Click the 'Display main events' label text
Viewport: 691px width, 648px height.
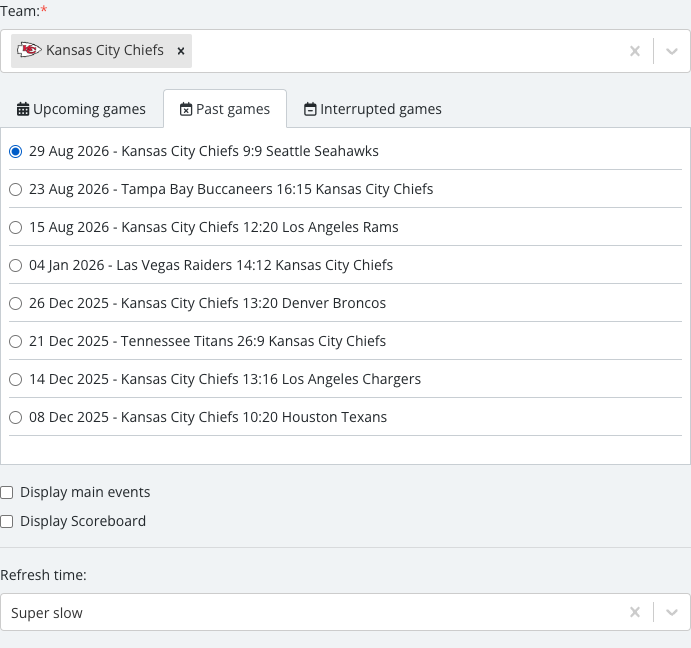85,492
